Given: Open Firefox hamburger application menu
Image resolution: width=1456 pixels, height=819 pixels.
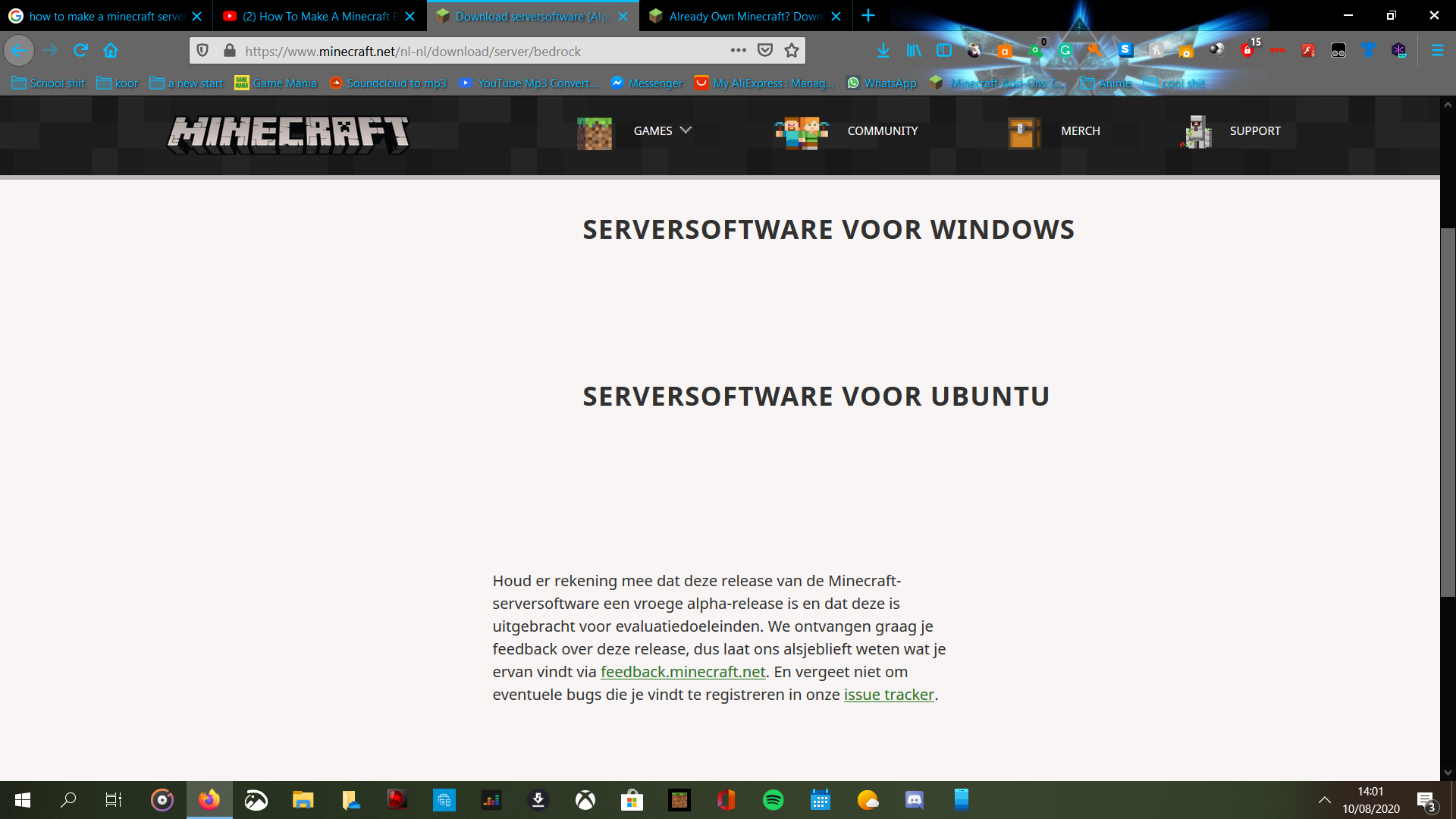Looking at the screenshot, I should pyautogui.click(x=1437, y=50).
